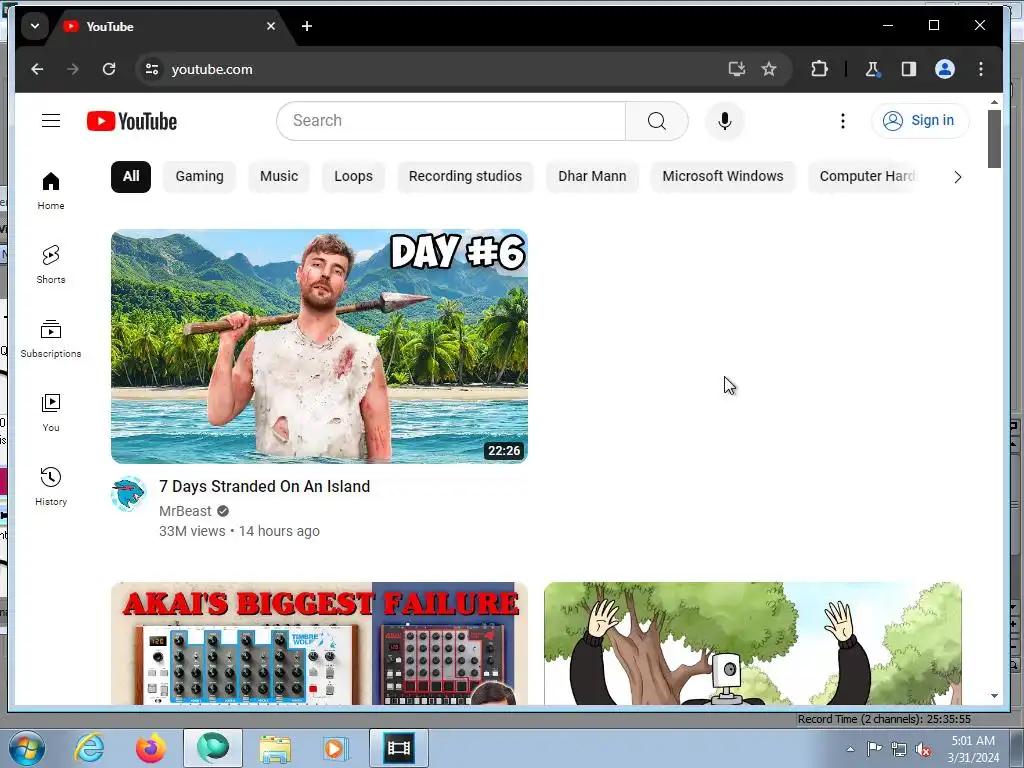Image resolution: width=1024 pixels, height=768 pixels.
Task: Start voice search with microphone icon
Action: coord(724,121)
